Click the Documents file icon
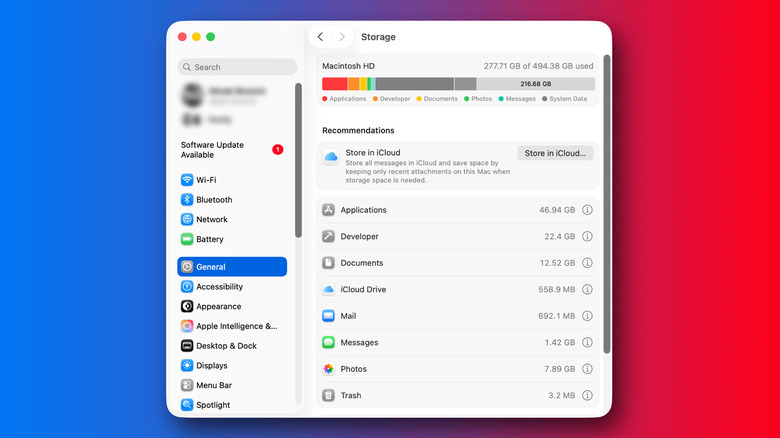 click(x=328, y=263)
